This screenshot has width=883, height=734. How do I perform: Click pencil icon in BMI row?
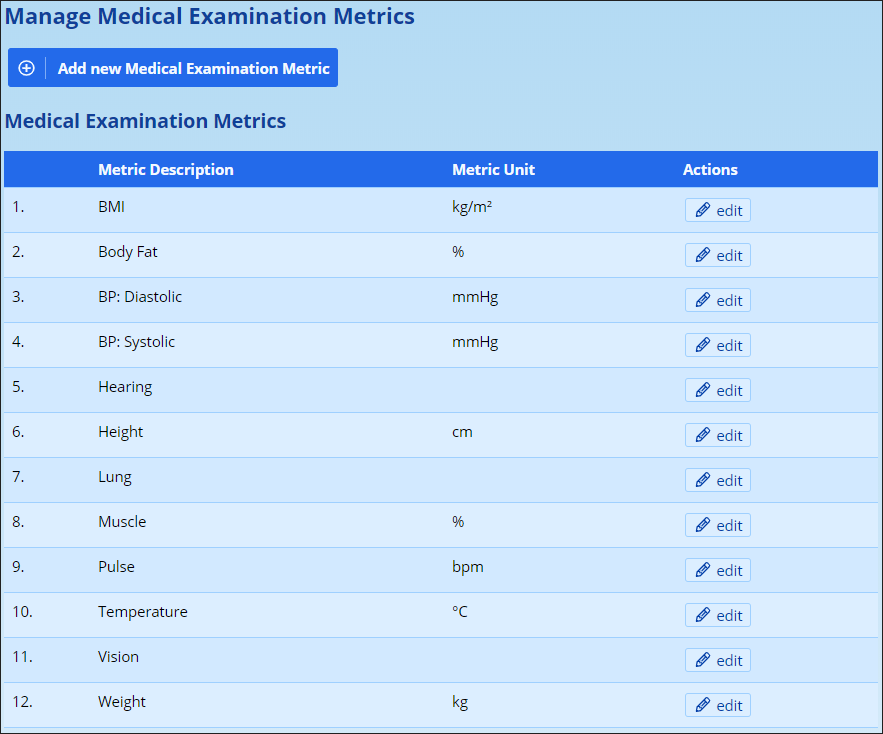[x=702, y=210]
